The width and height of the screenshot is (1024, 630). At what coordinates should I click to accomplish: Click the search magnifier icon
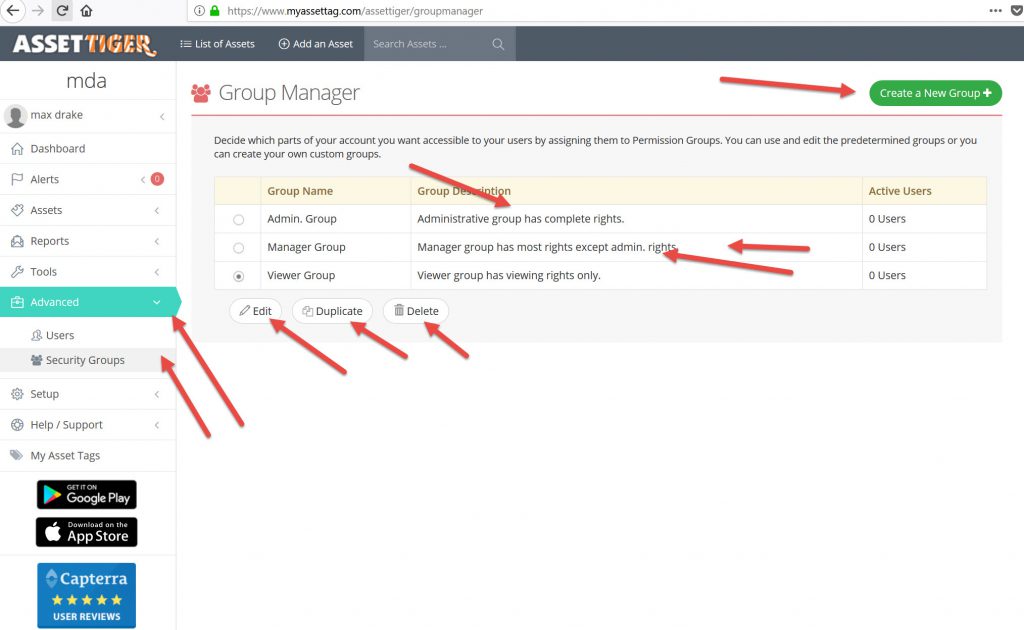click(x=498, y=44)
